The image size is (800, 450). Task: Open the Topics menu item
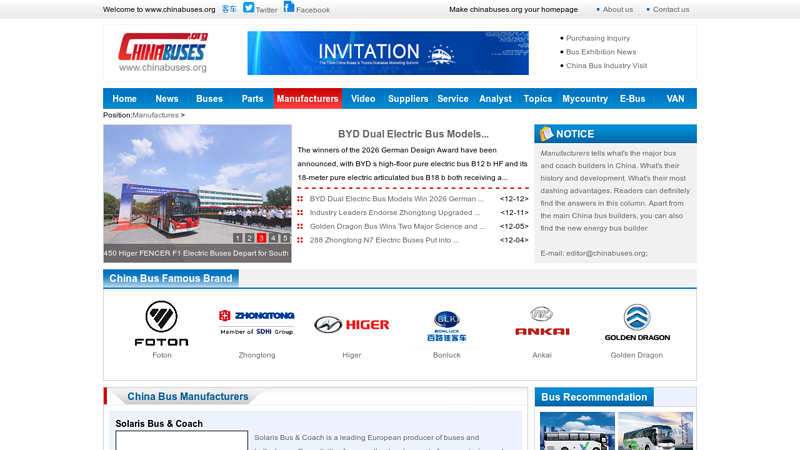(538, 98)
